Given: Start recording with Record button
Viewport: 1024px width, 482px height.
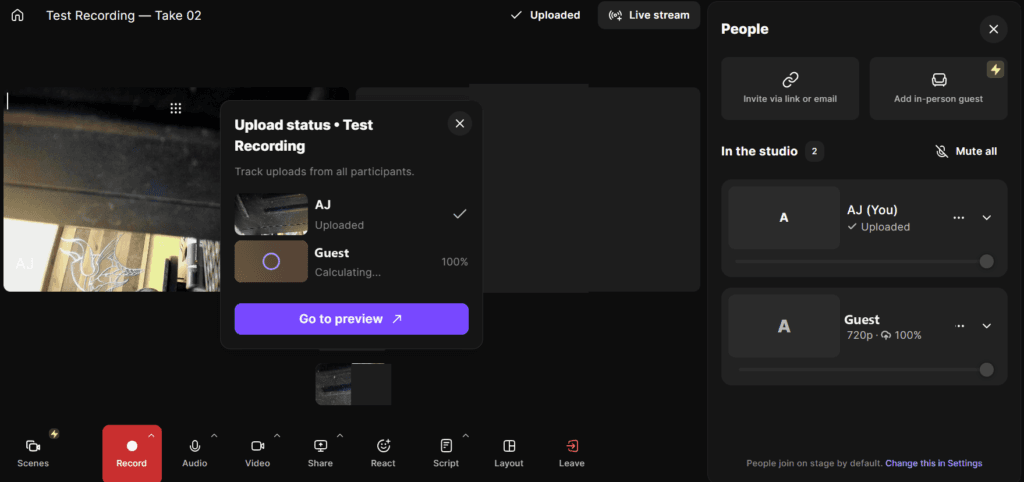Looking at the screenshot, I should click(131, 453).
